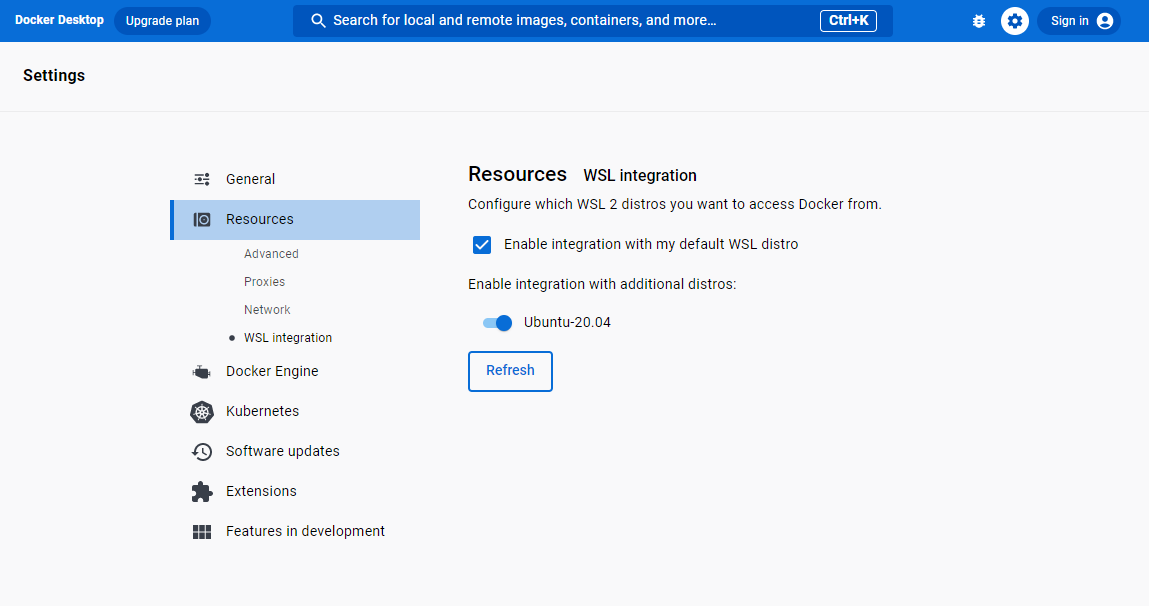Select WSL integration subsection
This screenshot has height=606, width=1149.
[x=288, y=338]
